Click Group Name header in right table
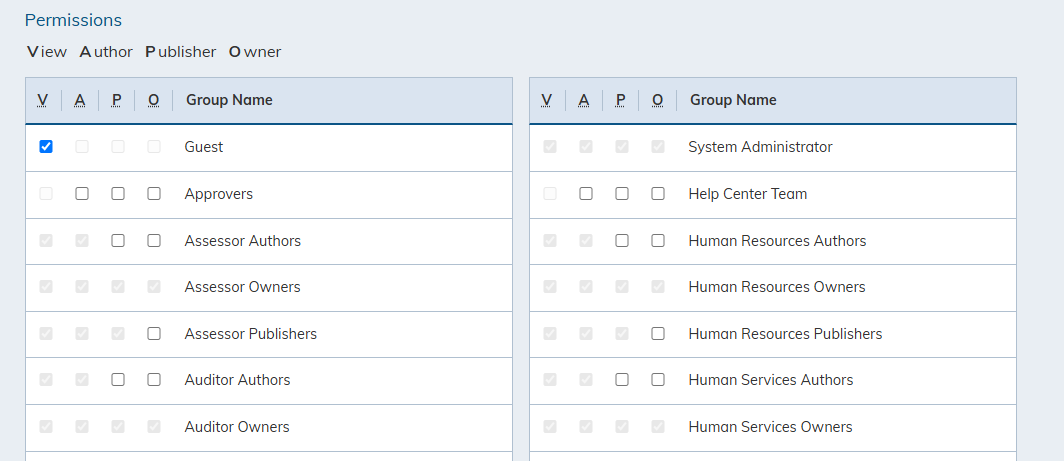Image resolution: width=1064 pixels, height=461 pixels. (733, 100)
